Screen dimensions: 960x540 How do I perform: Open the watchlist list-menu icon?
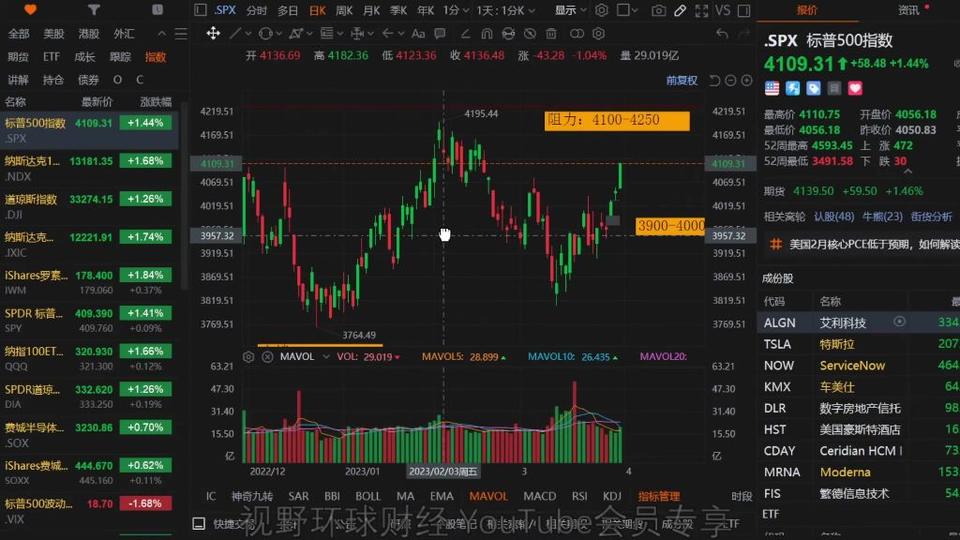[x=181, y=34]
